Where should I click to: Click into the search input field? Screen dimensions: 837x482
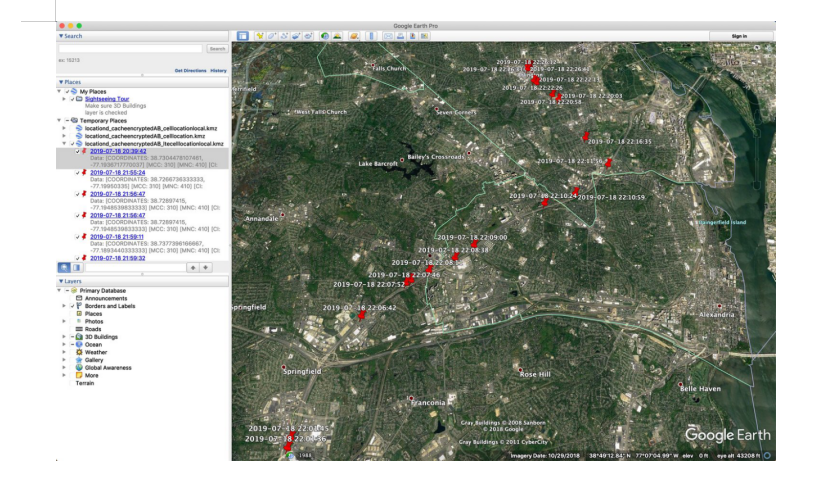[x=131, y=49]
